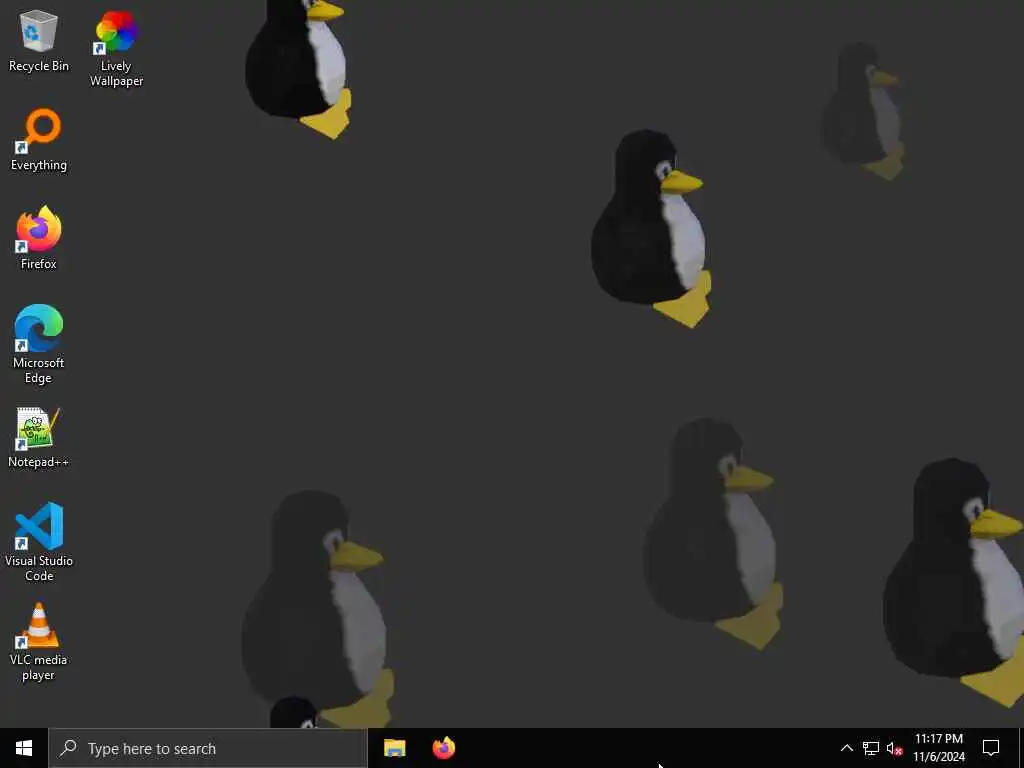Image resolution: width=1024 pixels, height=768 pixels.
Task: Open the network status tray icon
Action: click(871, 748)
